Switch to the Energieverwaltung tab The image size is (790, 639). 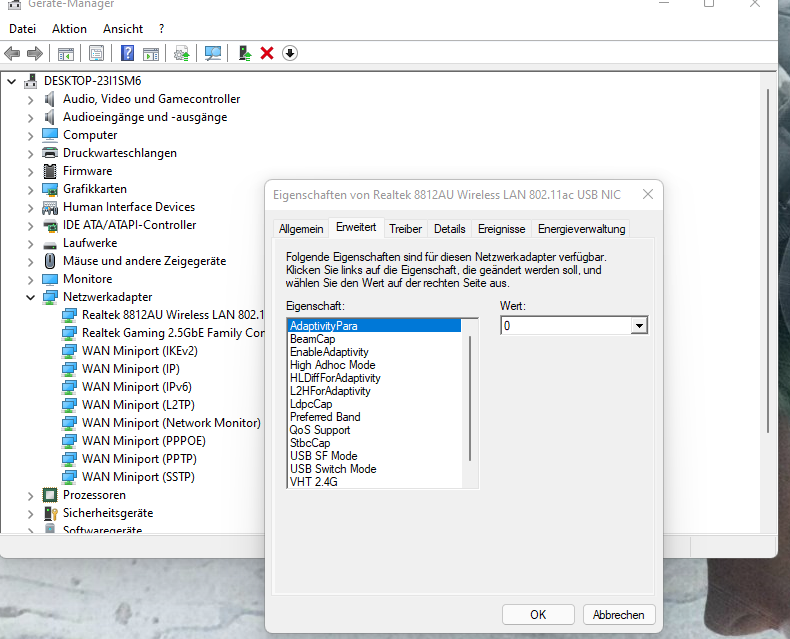click(x=581, y=229)
